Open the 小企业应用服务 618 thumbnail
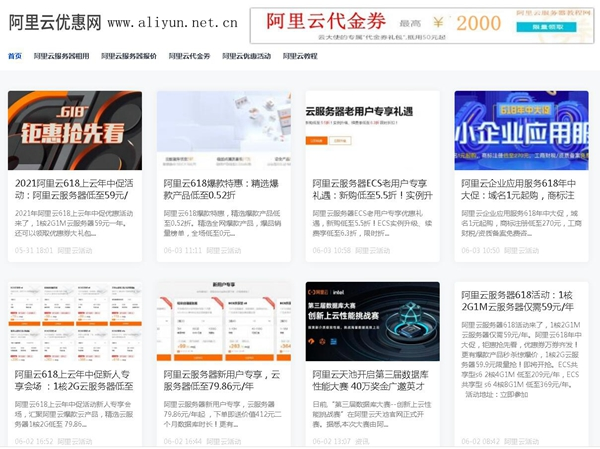Image resolution: width=600 pixels, height=449 pixels. 520,130
